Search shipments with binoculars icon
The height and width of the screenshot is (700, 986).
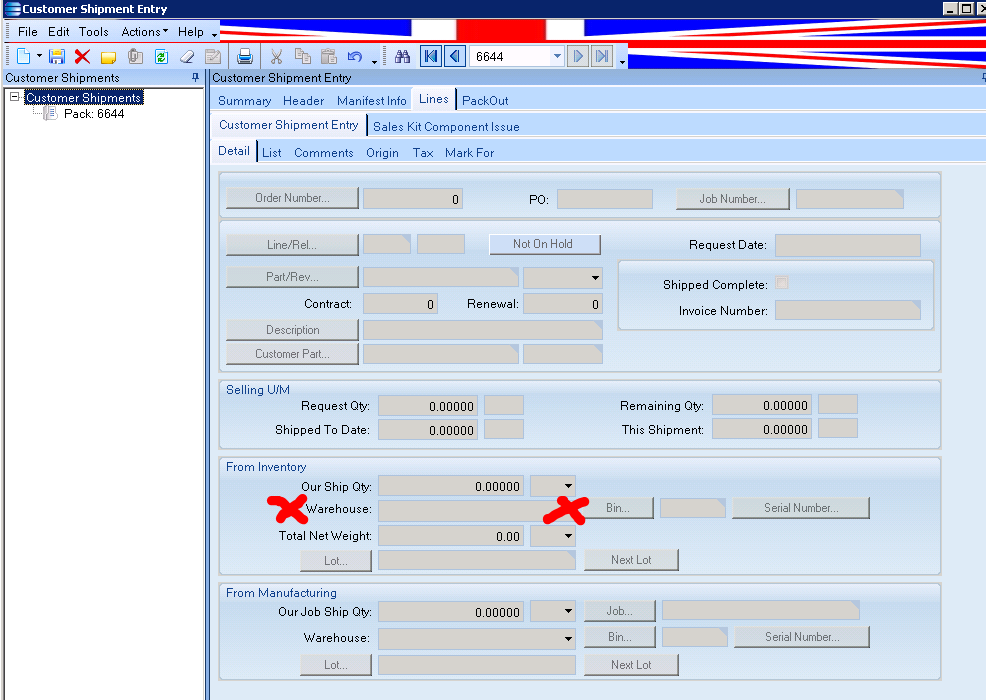[402, 57]
